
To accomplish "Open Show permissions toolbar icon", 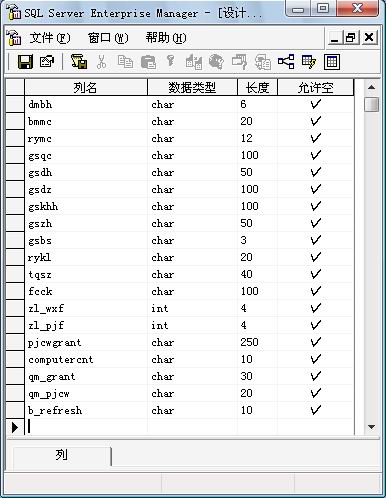I will click(x=263, y=62).
